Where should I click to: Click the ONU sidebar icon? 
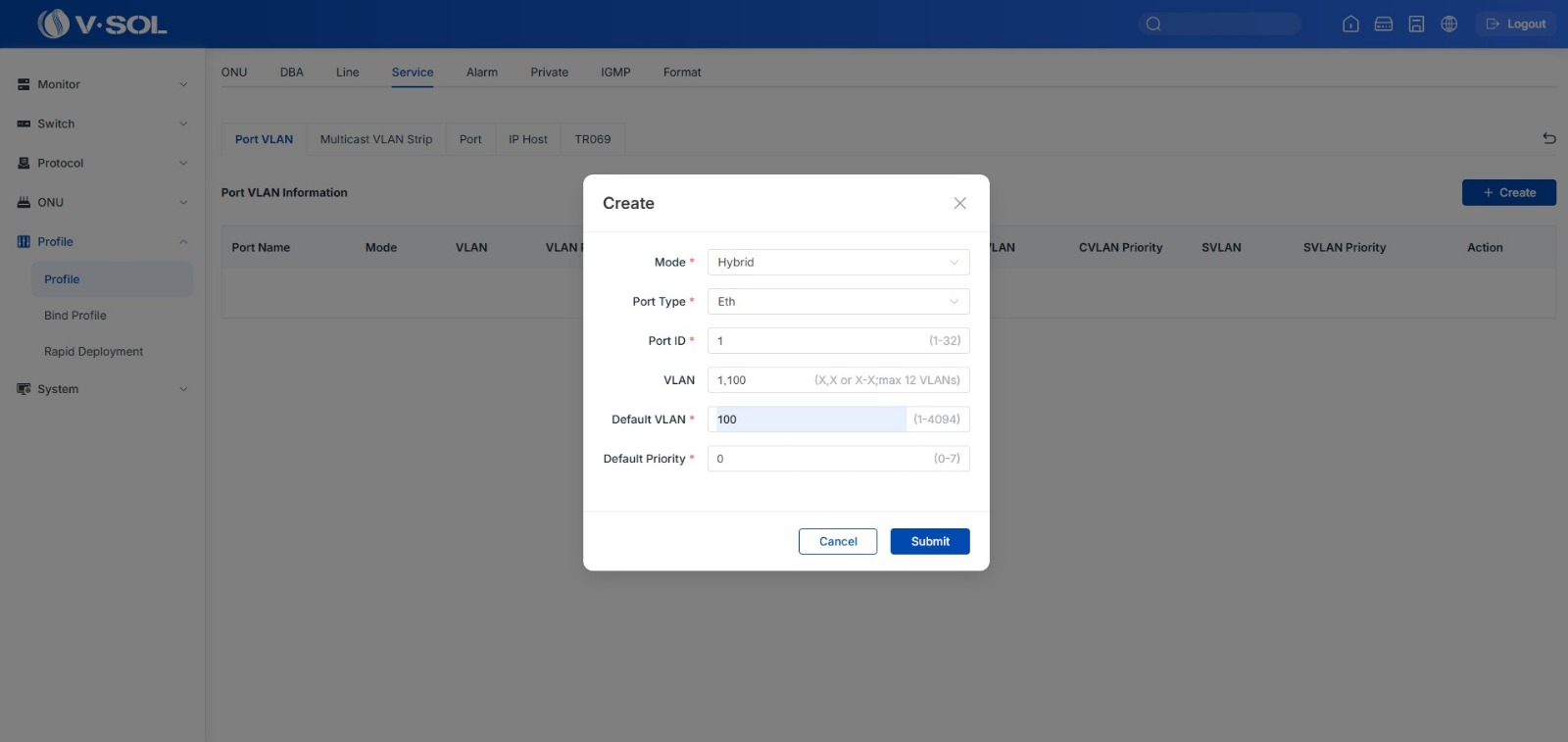[24, 202]
